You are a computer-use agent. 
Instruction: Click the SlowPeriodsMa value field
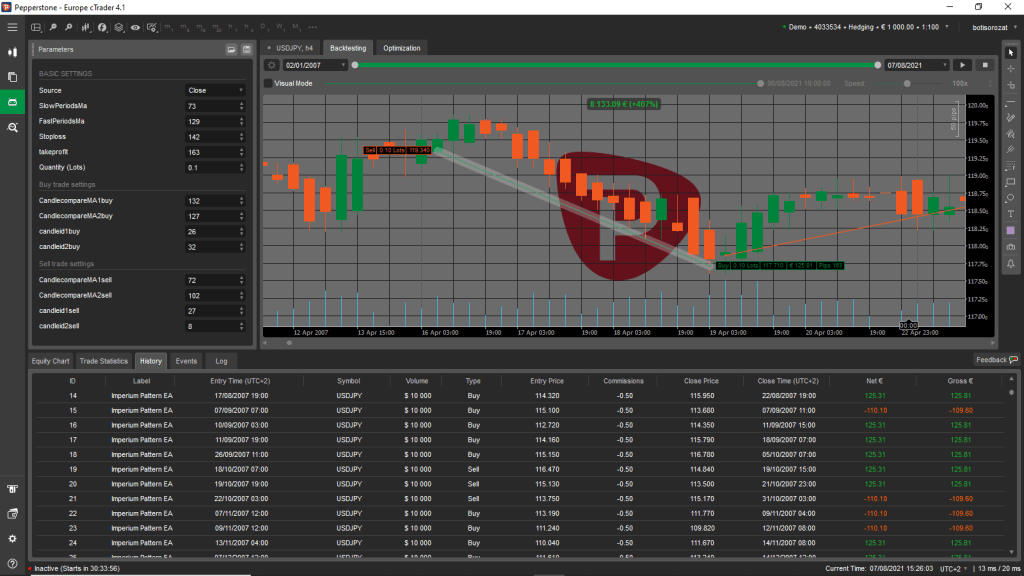[x=210, y=105]
